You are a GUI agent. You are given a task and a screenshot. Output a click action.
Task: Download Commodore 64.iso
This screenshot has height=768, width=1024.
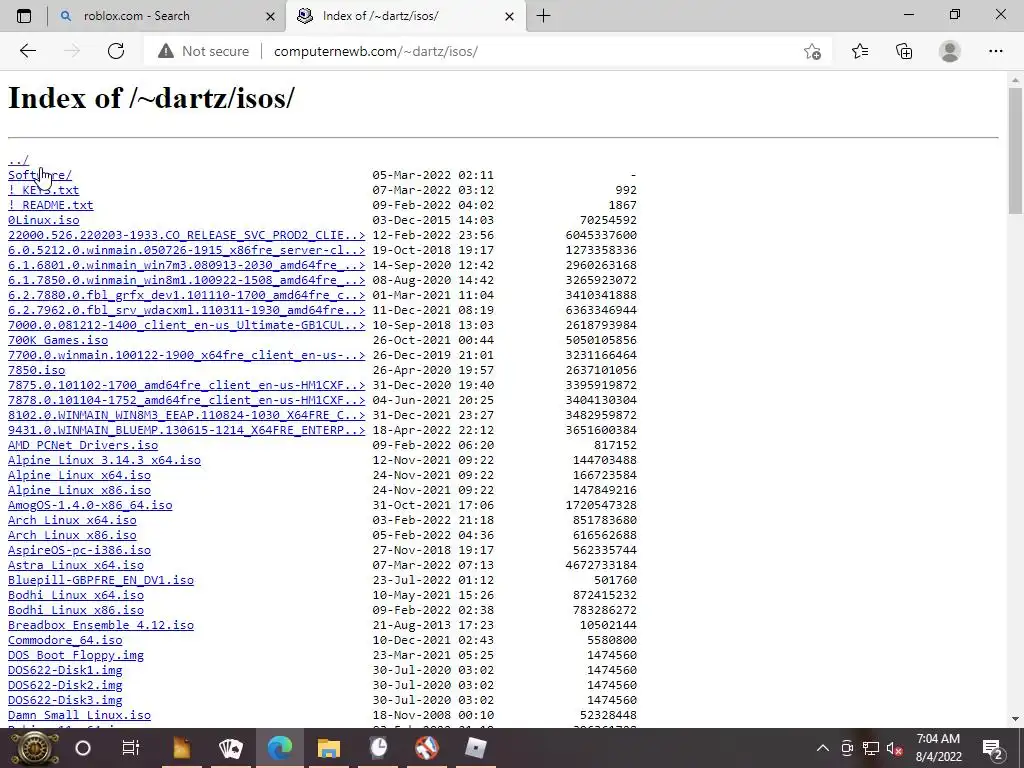click(65, 641)
